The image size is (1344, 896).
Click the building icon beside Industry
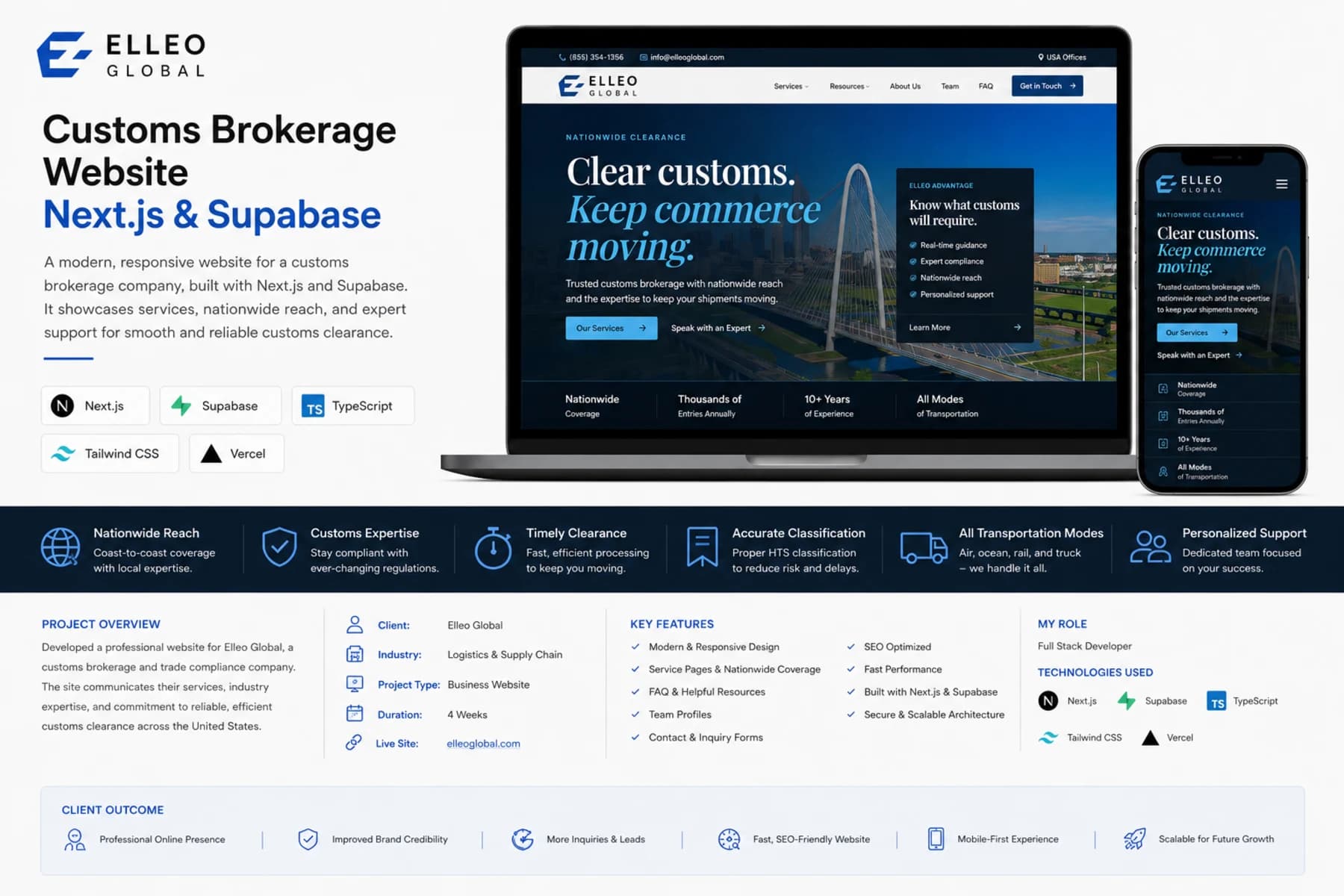(355, 654)
